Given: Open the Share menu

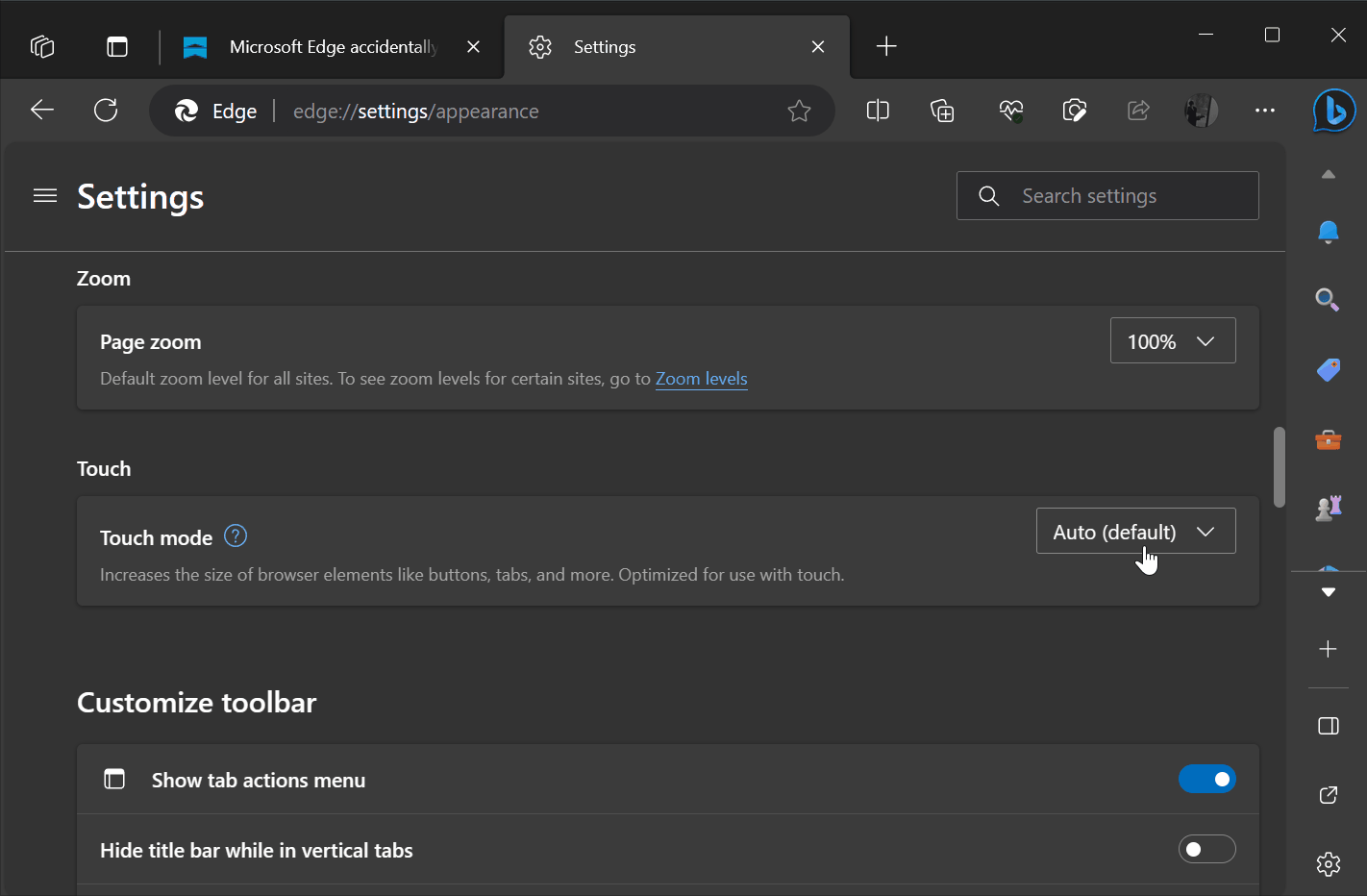Looking at the screenshot, I should point(1138,111).
